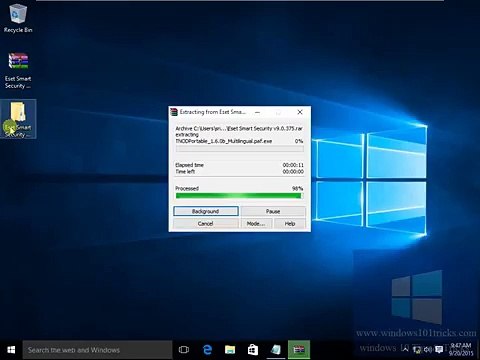This screenshot has width=480, height=360.
Task: Click the current file progress bar at 0%
Action: click(240, 149)
